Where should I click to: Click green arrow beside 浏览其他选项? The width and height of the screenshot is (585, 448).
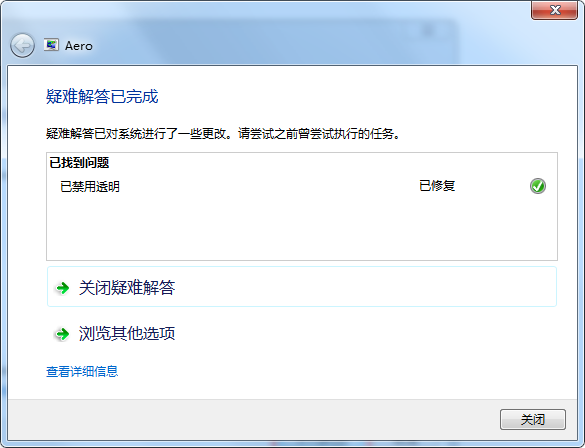pyautogui.click(x=63, y=334)
